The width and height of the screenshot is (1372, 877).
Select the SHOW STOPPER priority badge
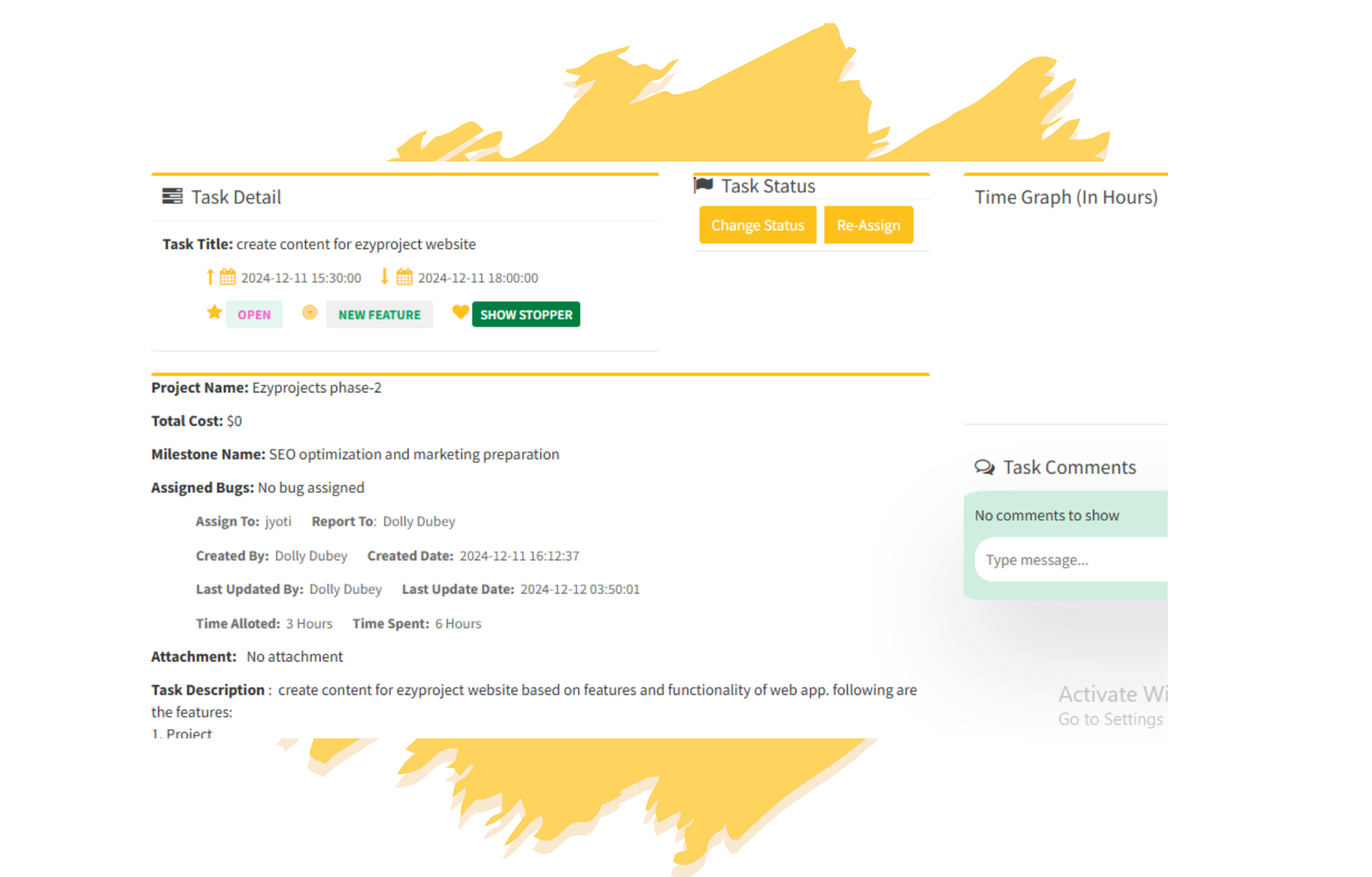526,315
